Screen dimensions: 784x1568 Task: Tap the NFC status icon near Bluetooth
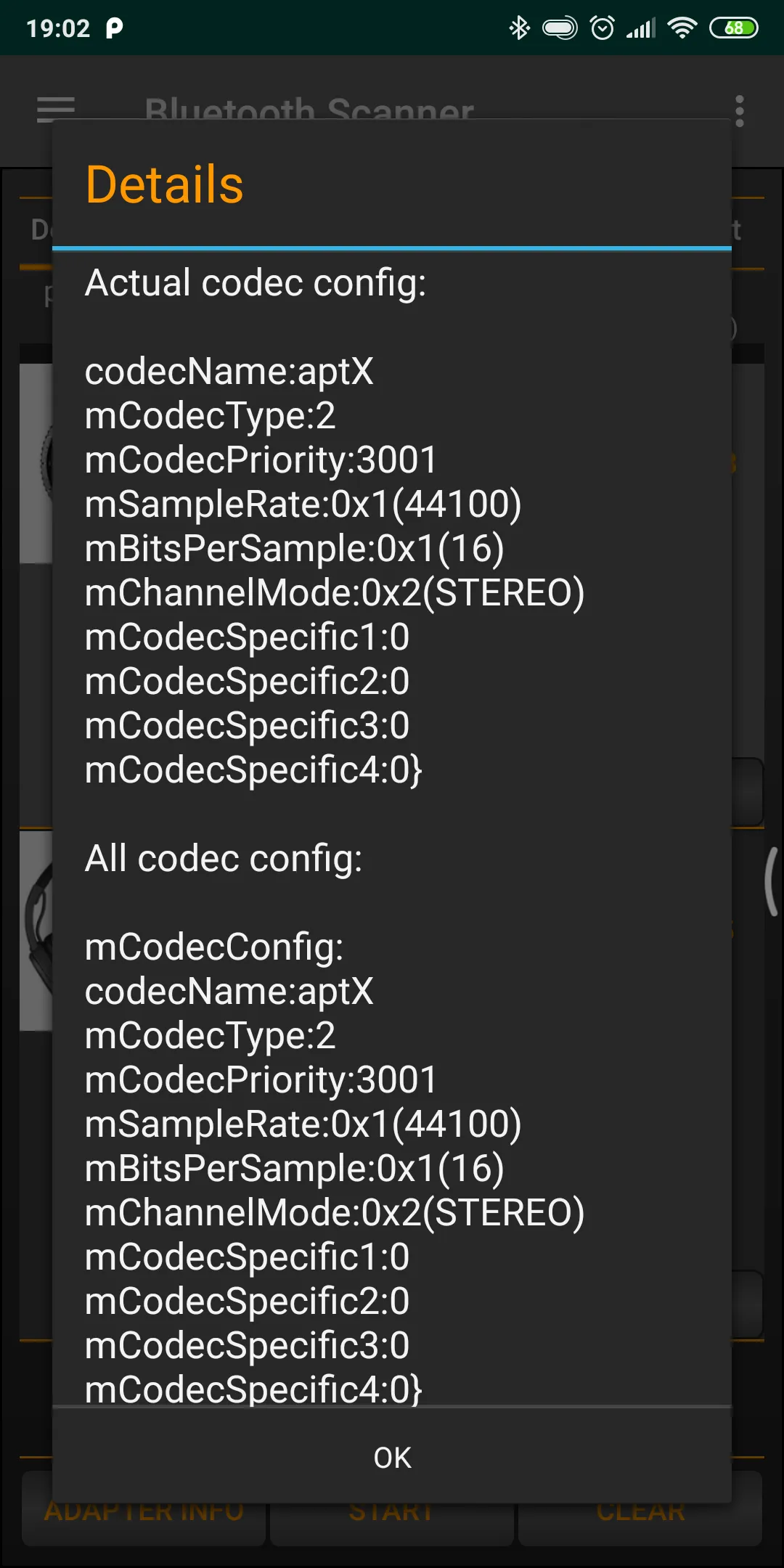click(x=559, y=28)
